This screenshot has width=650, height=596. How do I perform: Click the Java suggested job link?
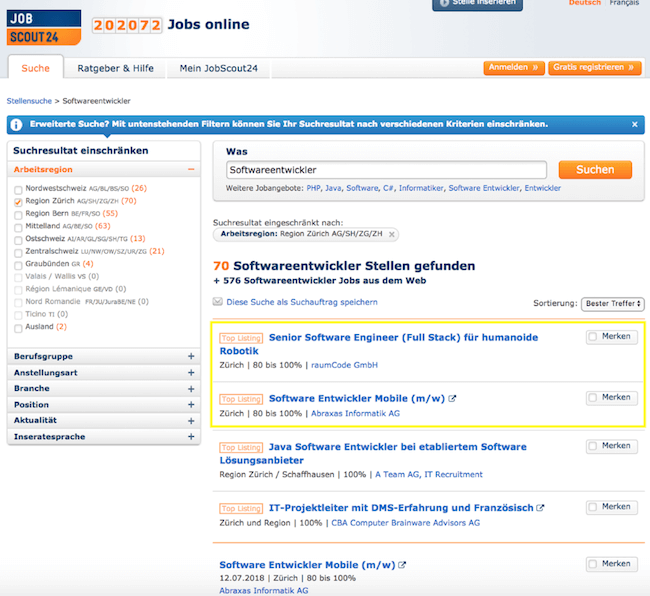333,188
